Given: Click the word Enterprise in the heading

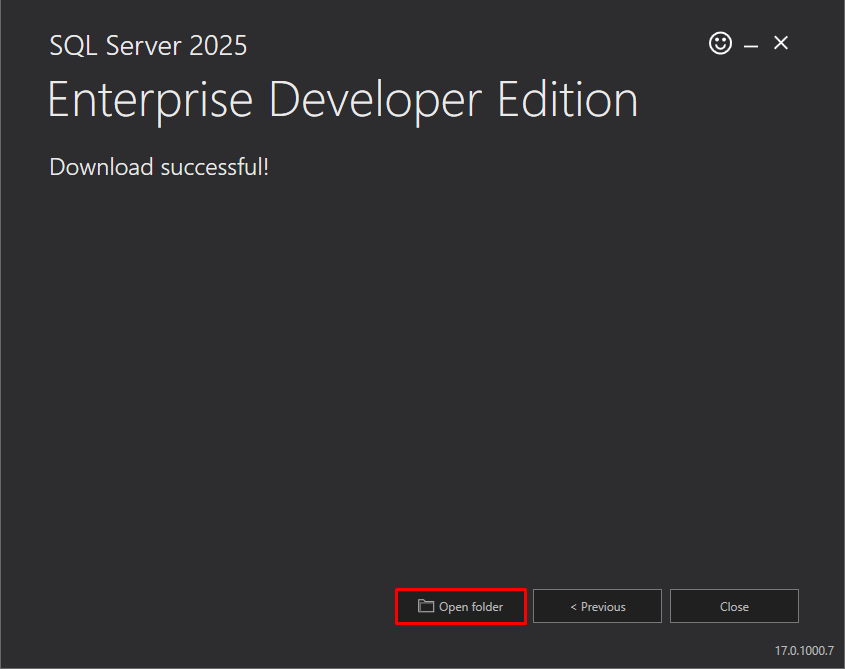Looking at the screenshot, I should pos(150,101).
